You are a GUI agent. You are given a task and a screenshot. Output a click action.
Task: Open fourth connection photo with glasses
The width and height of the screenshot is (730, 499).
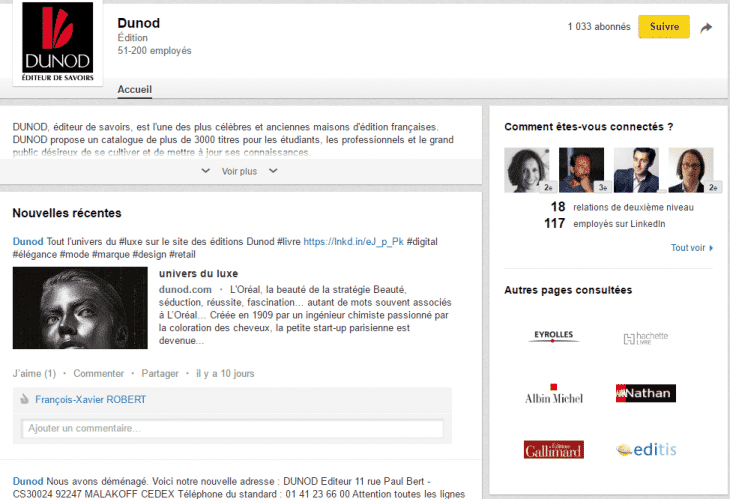point(691,170)
